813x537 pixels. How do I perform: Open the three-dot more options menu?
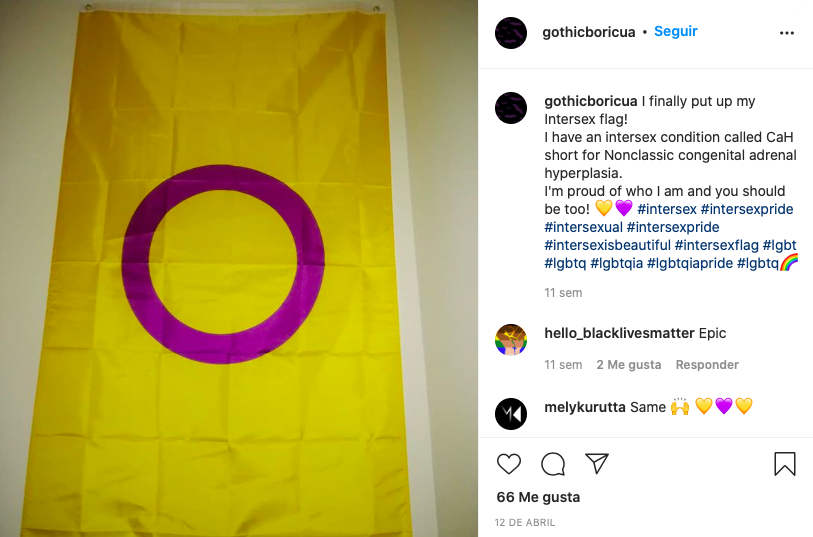[x=787, y=33]
